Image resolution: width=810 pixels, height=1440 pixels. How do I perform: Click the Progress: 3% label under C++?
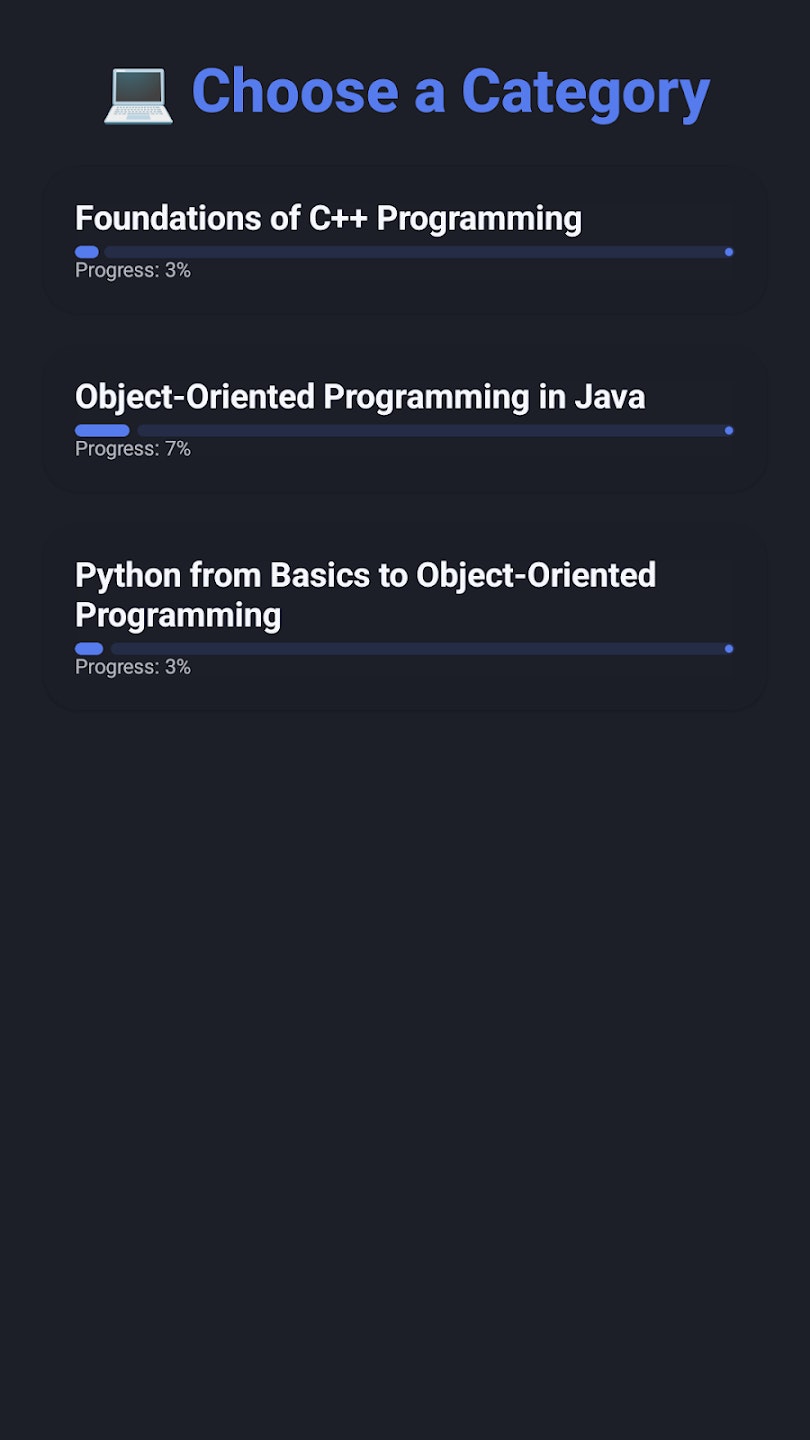[133, 270]
